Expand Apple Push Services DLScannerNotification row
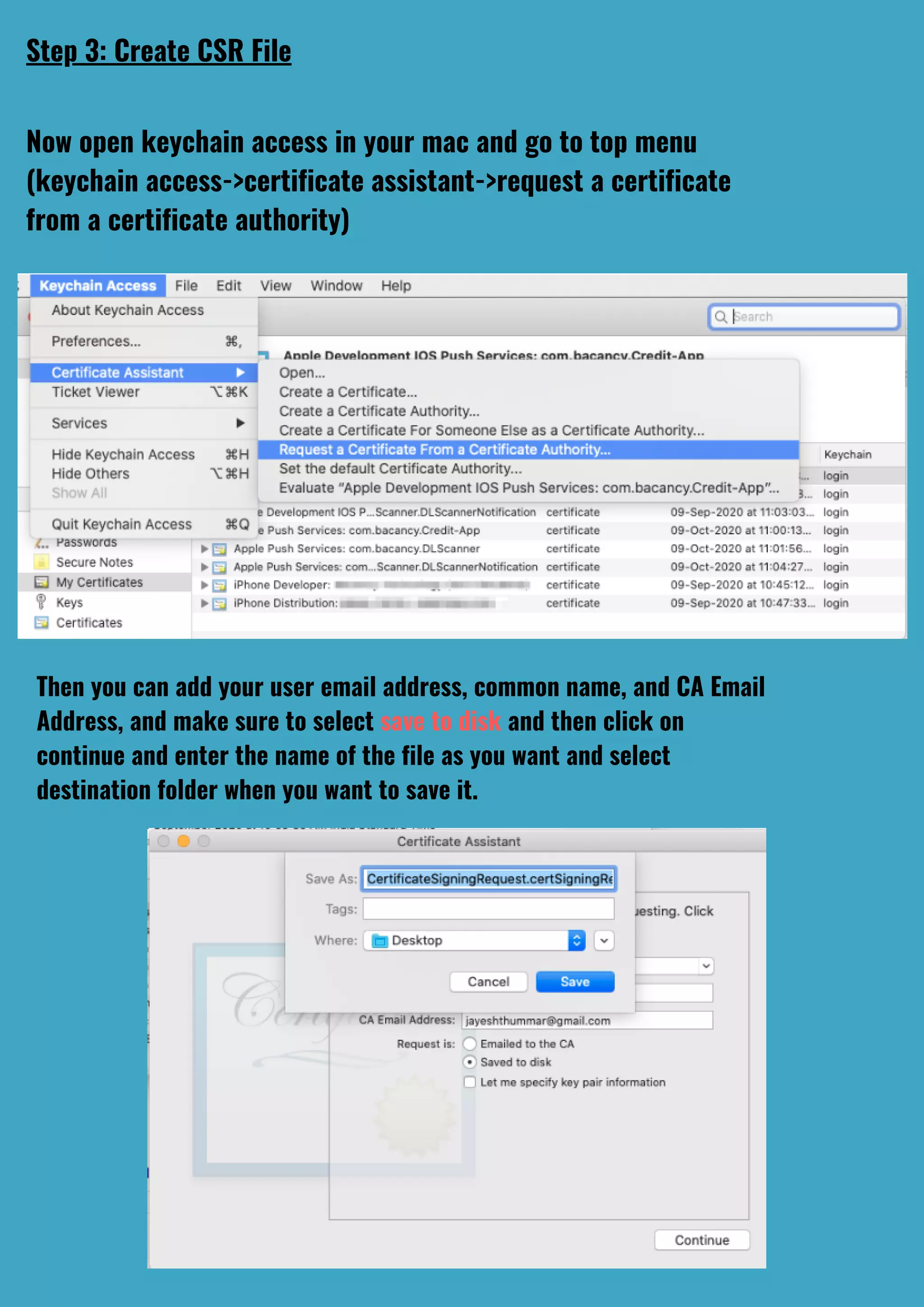This screenshot has width=924, height=1307. tap(204, 567)
